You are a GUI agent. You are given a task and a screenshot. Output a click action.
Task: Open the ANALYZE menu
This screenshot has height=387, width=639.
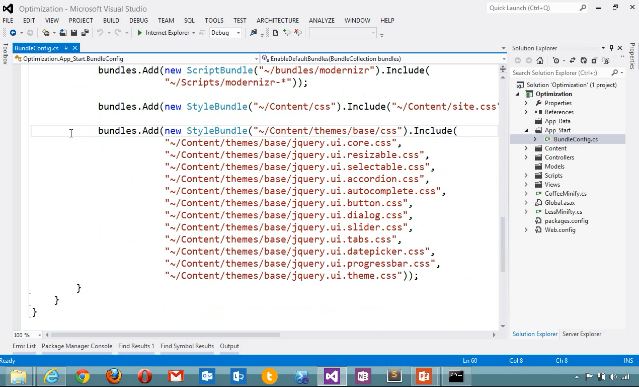coord(322,20)
